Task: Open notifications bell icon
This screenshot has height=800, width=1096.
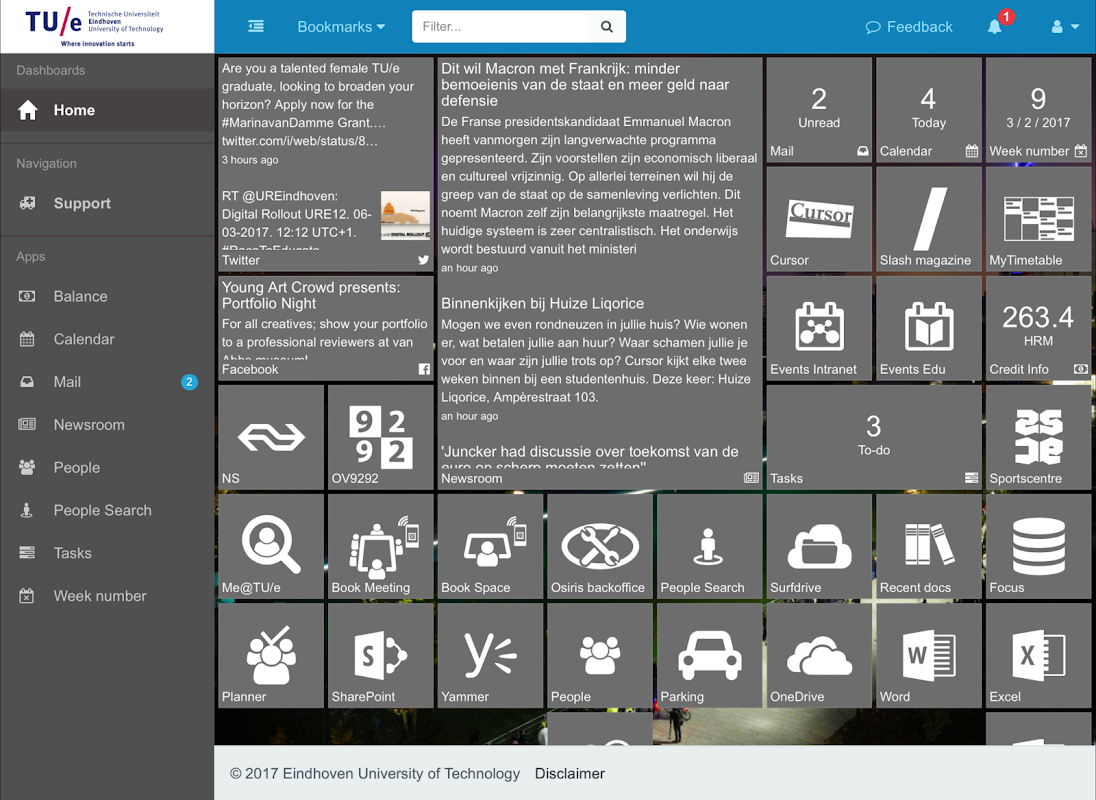Action: coord(995,27)
